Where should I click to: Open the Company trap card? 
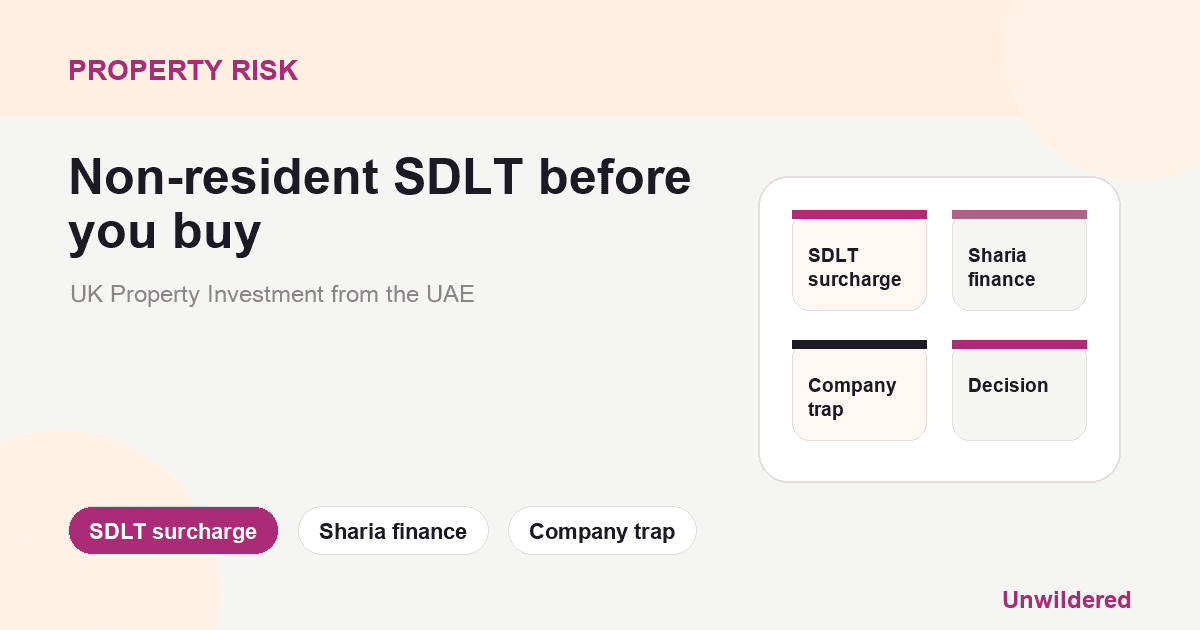pyautogui.click(x=859, y=390)
